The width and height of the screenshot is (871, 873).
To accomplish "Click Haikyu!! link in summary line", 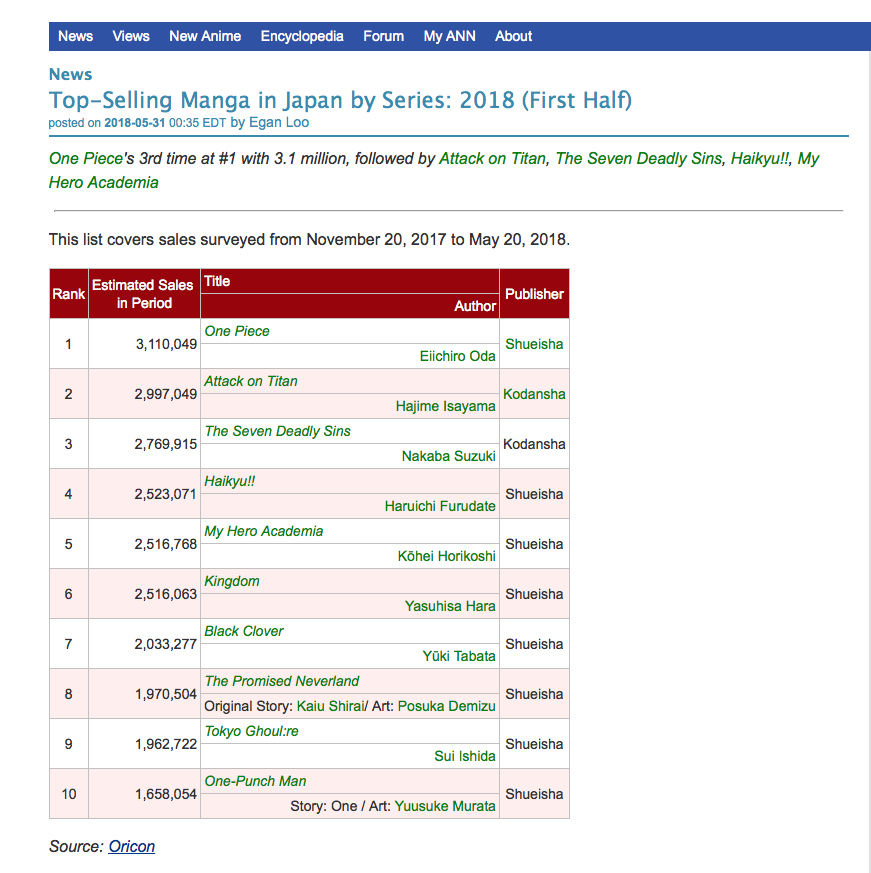I will (760, 159).
